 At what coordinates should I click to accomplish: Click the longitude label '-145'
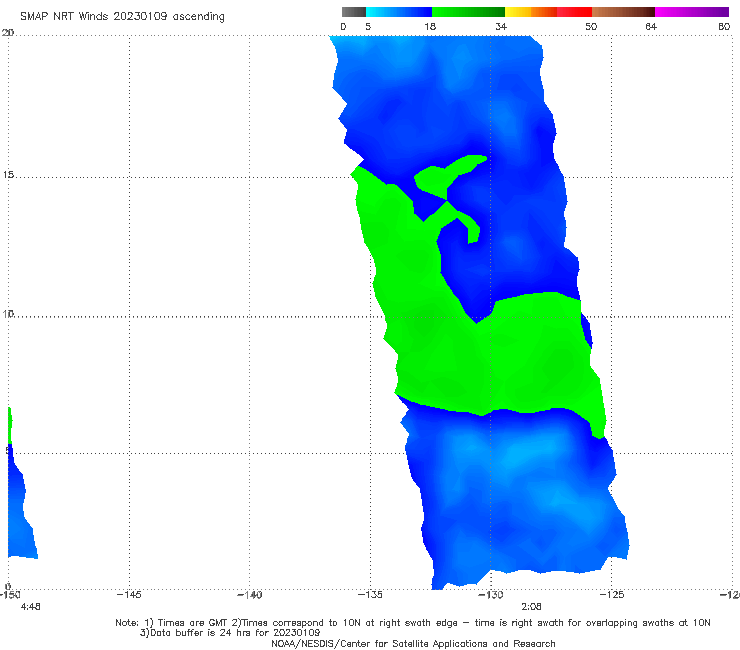click(129, 594)
